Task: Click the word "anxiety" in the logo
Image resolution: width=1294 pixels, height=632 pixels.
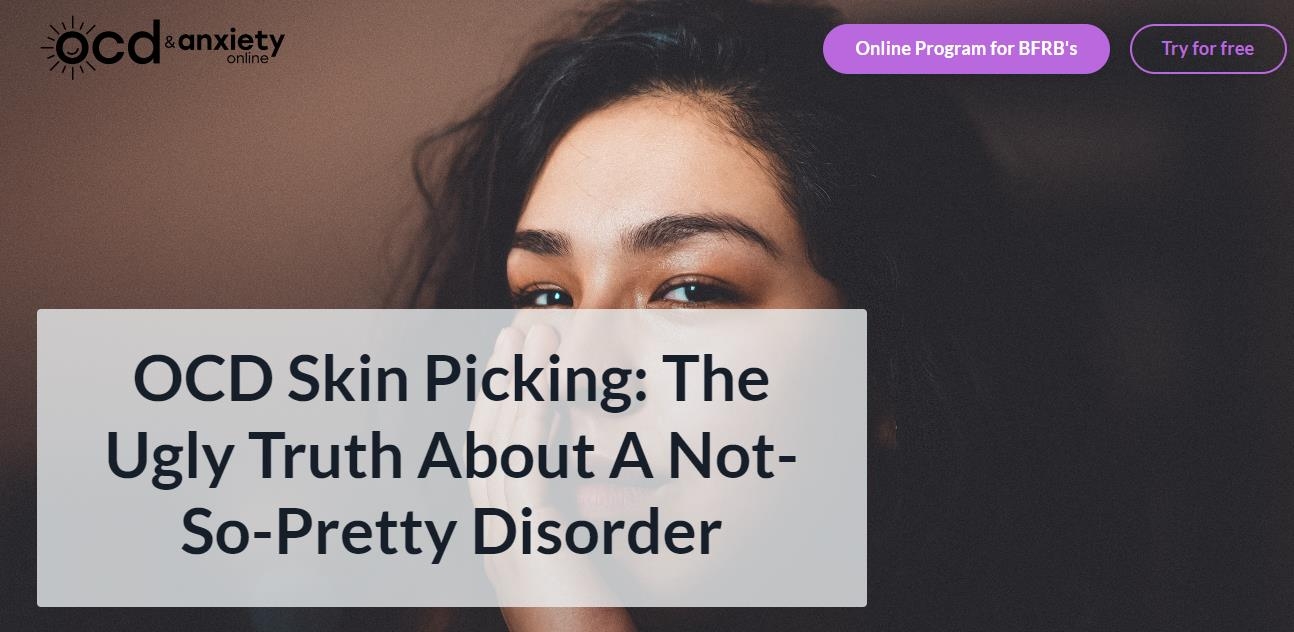Action: [231, 42]
